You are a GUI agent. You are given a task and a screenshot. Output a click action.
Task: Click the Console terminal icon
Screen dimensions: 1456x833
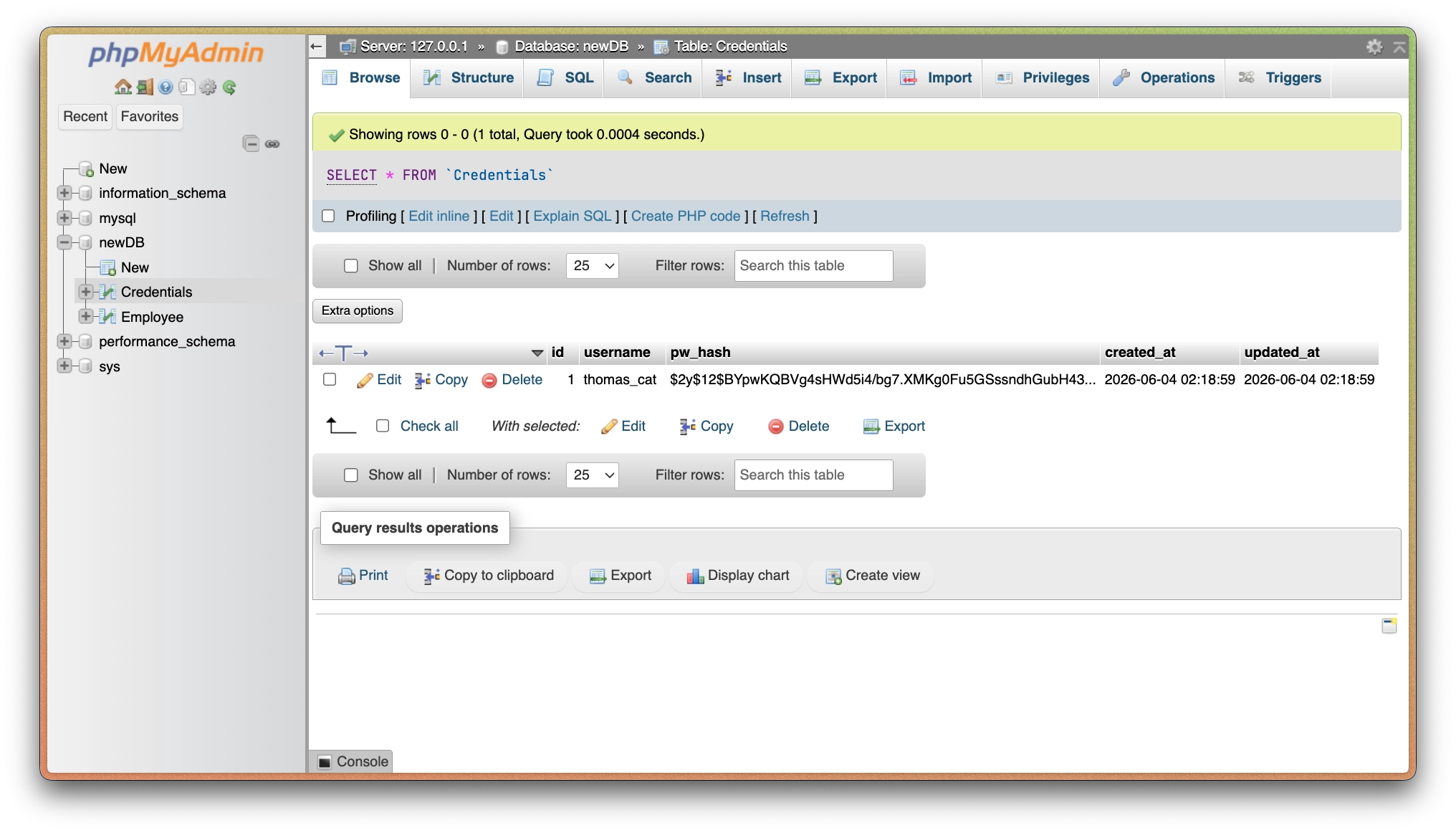point(325,761)
